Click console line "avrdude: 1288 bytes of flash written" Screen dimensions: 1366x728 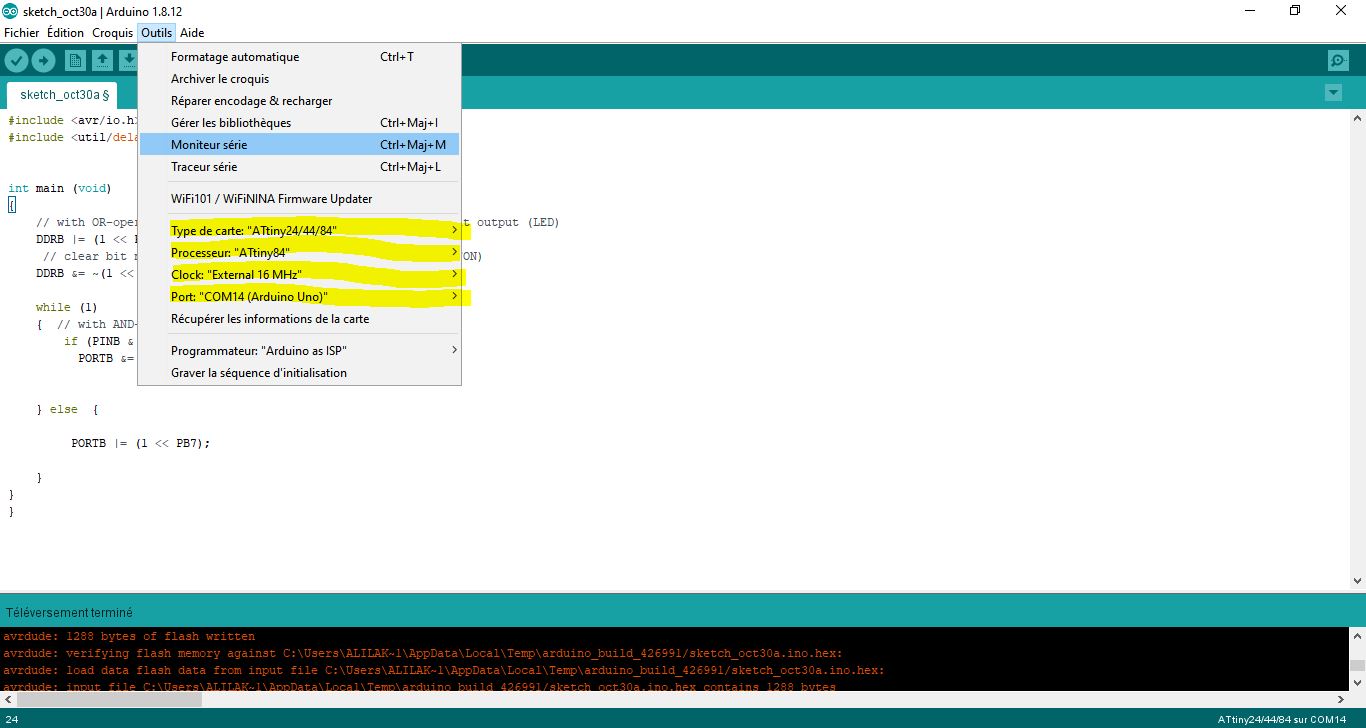click(x=129, y=636)
